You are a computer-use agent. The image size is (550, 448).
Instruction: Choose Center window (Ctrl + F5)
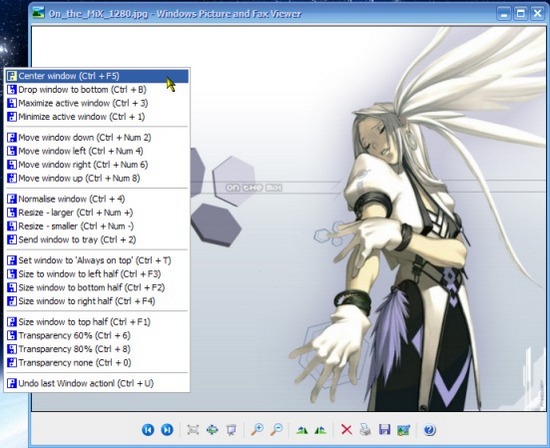(97, 76)
